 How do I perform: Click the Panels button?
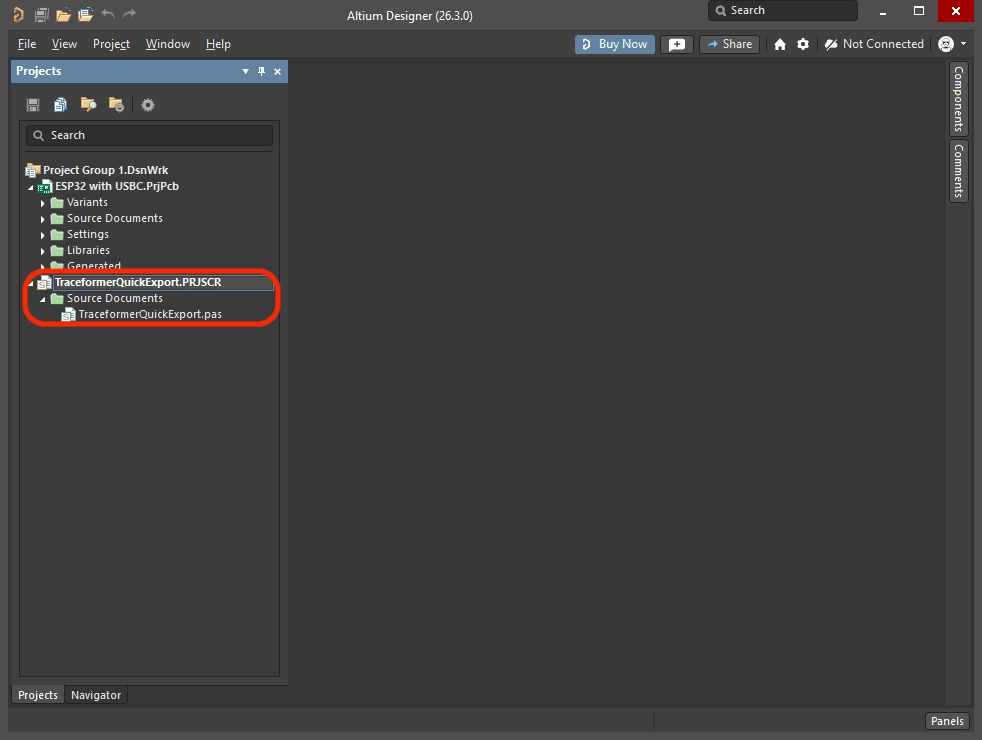click(947, 721)
